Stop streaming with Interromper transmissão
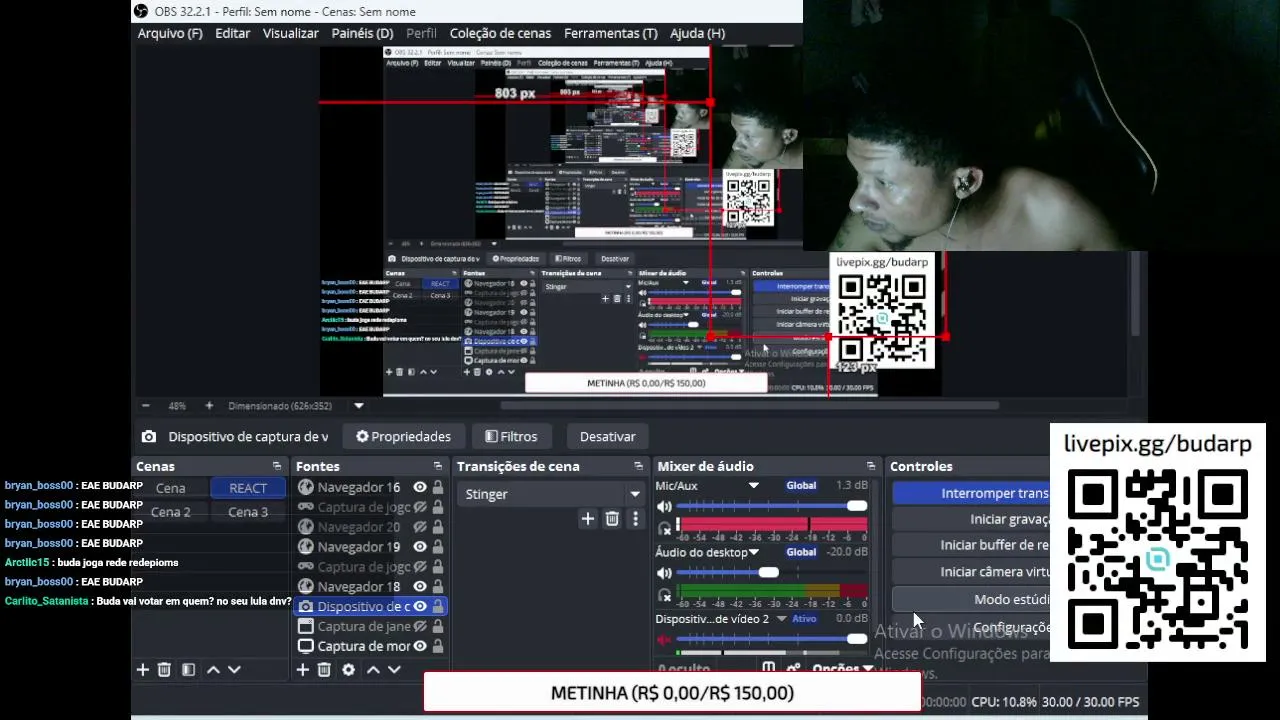The width and height of the screenshot is (1280, 720). point(971,493)
